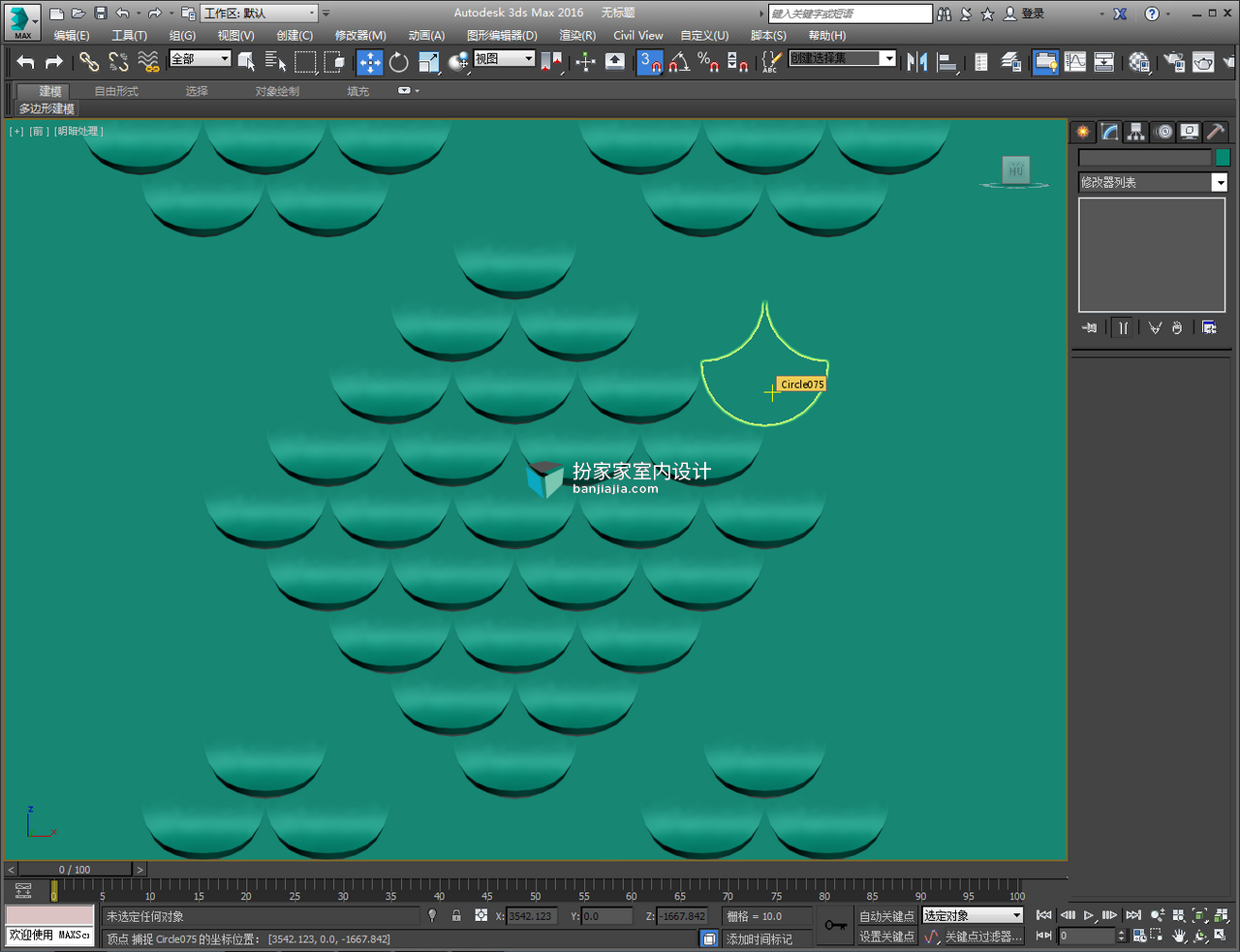Open the Motion command panel tab
Screen dimensions: 1240x952
pyautogui.click(x=1163, y=132)
